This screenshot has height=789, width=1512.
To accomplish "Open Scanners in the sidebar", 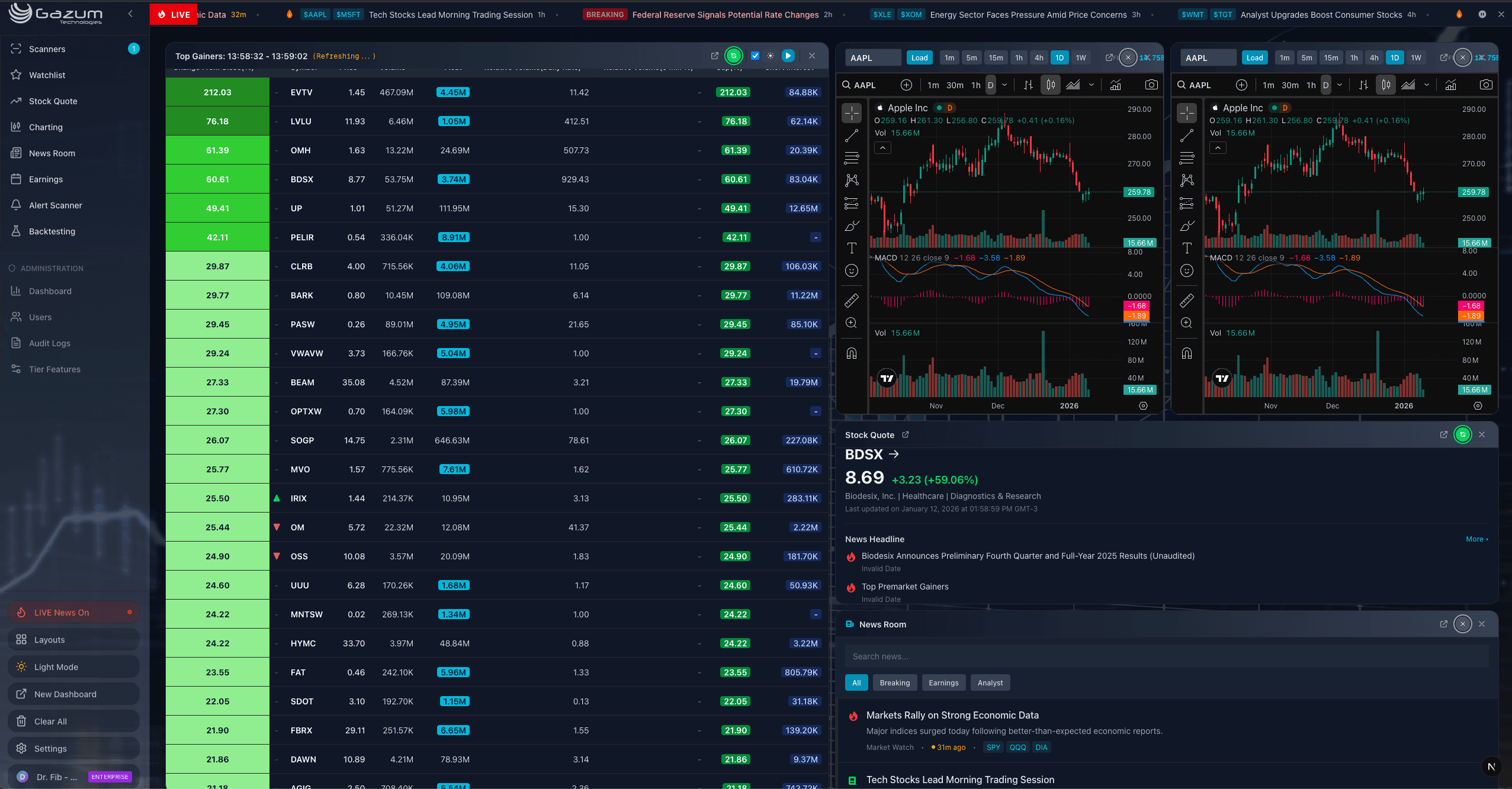I will [x=75, y=49].
